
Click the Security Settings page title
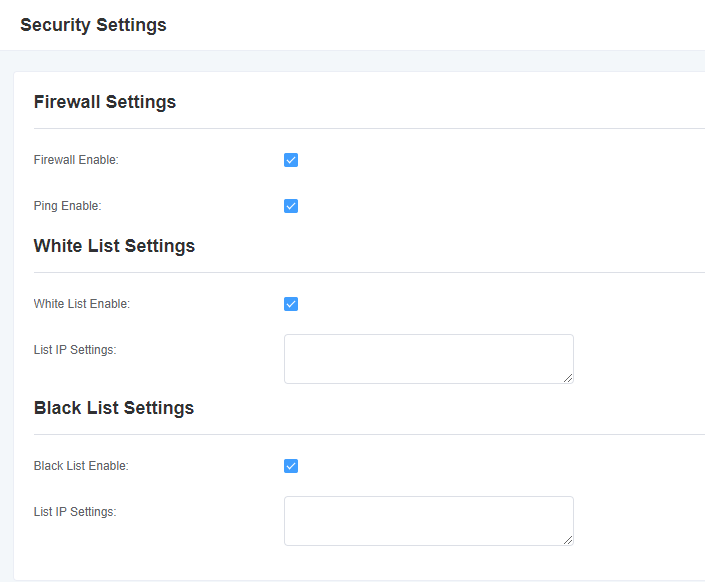point(94,25)
